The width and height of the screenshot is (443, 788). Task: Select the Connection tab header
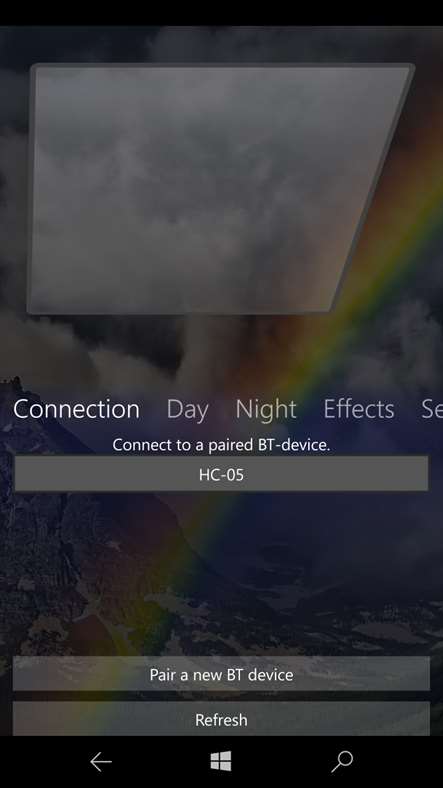(x=76, y=409)
